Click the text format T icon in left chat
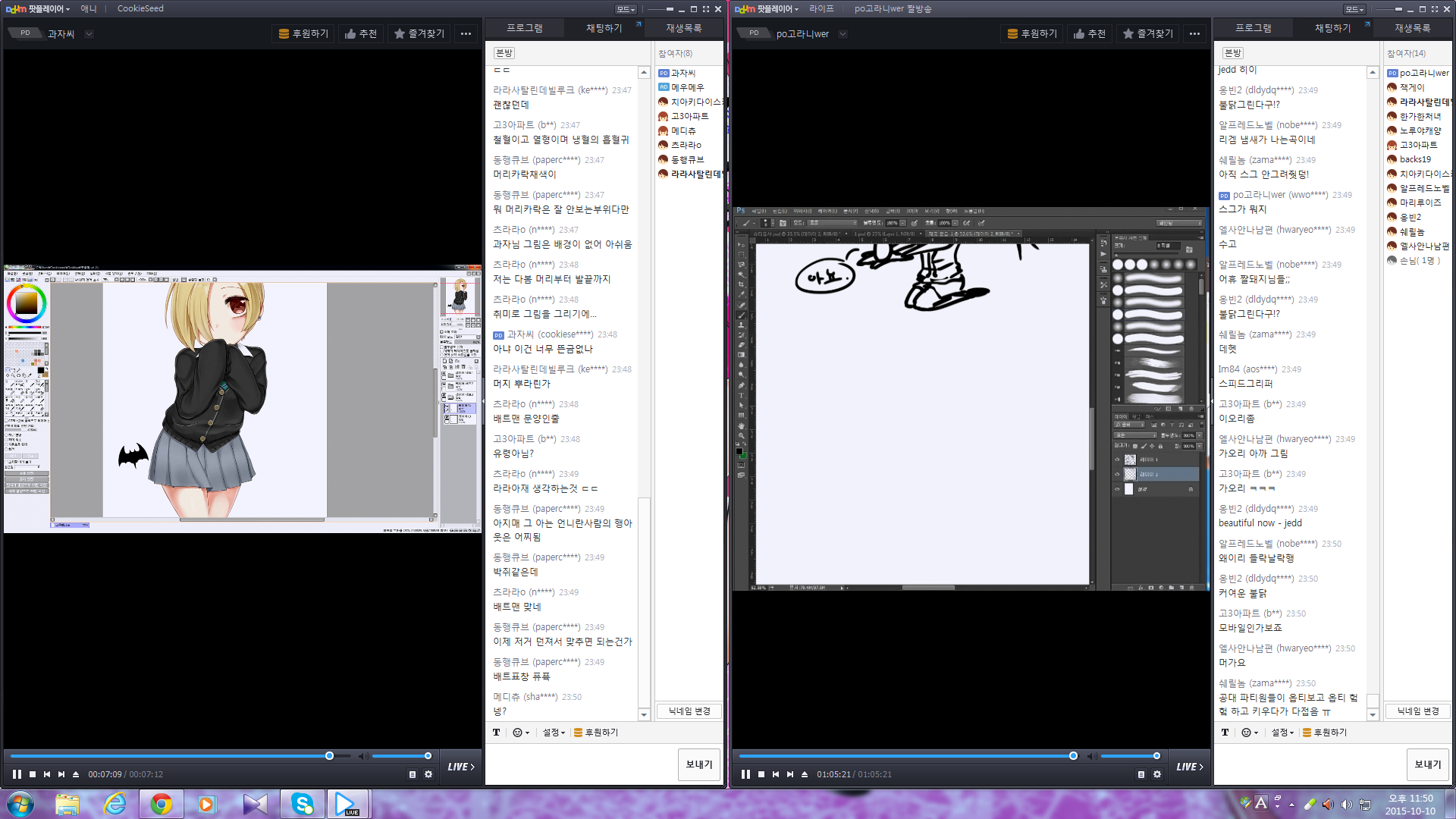Viewport: 1456px width, 819px height. pyautogui.click(x=496, y=733)
